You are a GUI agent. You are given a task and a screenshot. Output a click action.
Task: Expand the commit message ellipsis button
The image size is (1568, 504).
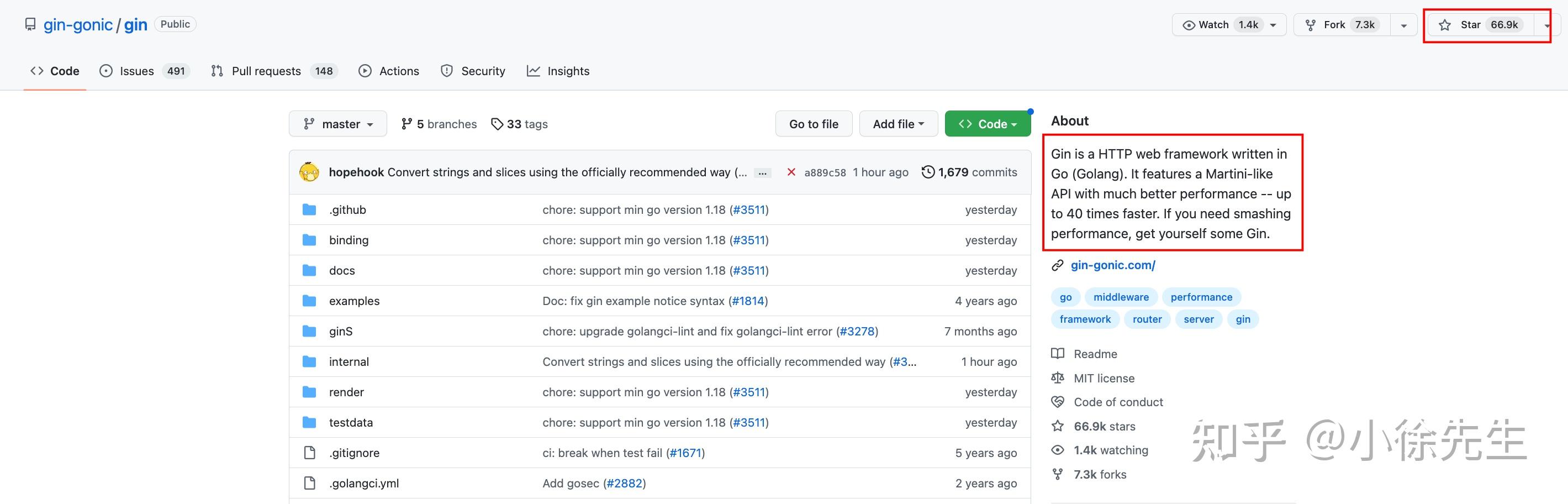(x=762, y=173)
